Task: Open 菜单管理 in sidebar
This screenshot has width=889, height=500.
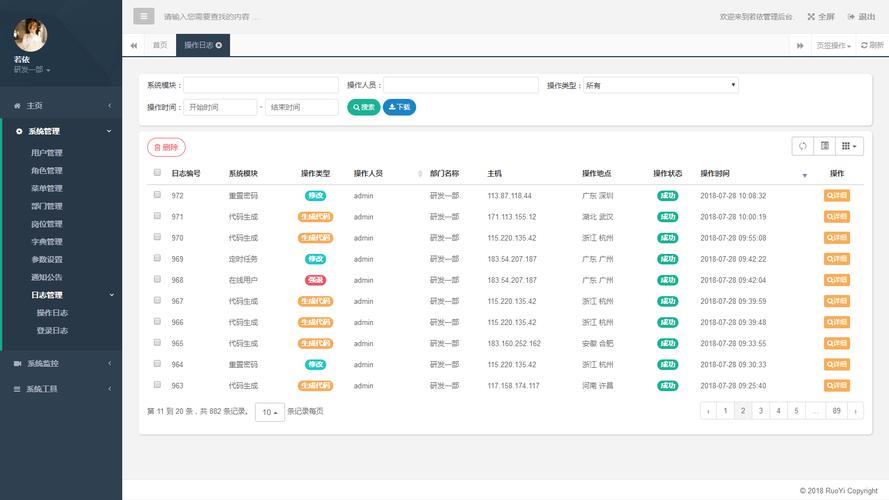Action: click(x=46, y=188)
